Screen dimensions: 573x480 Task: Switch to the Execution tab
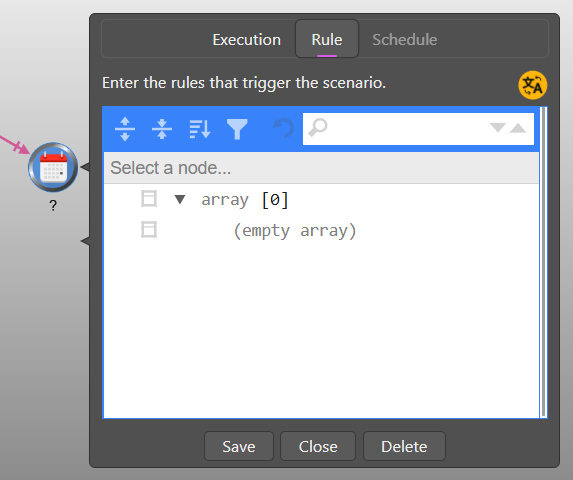coord(247,39)
